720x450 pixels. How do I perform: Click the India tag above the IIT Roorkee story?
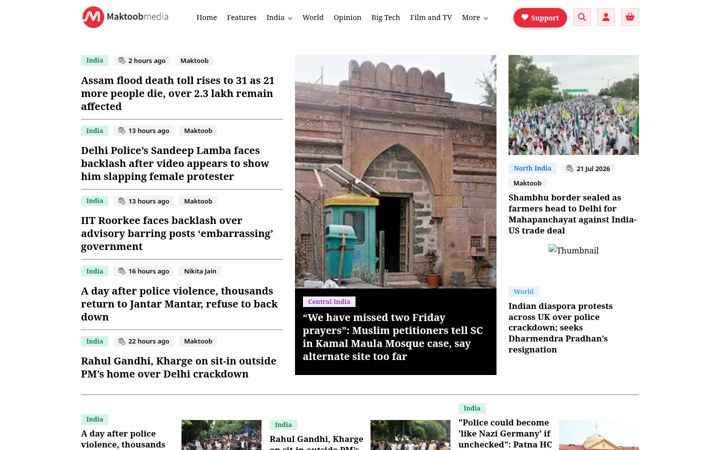[95, 201]
